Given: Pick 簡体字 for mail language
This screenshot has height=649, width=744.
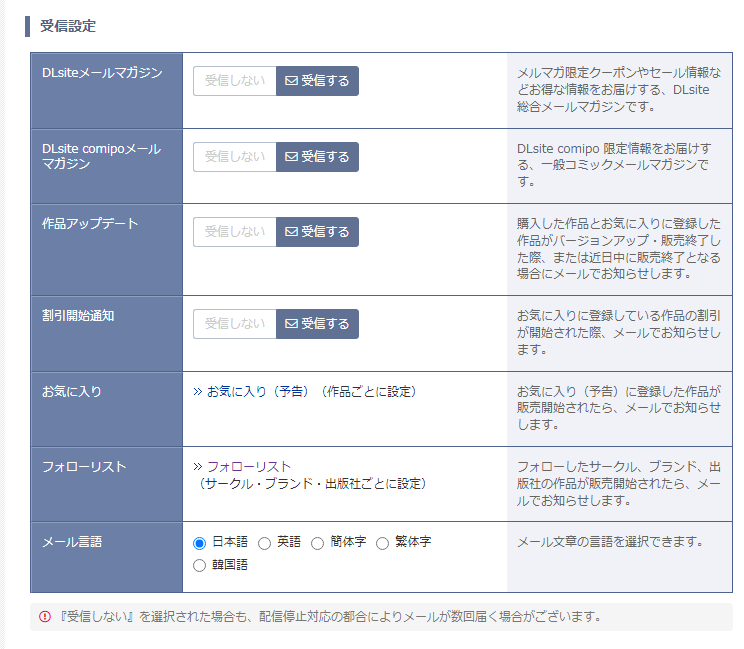Looking at the screenshot, I should [x=318, y=543].
